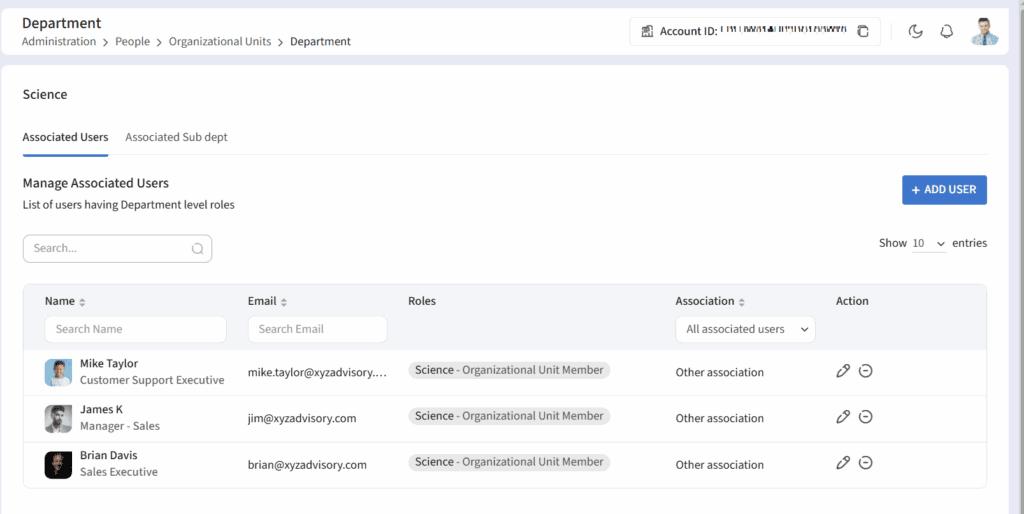Open notifications bell icon
The image size is (1024, 514).
[946, 32]
